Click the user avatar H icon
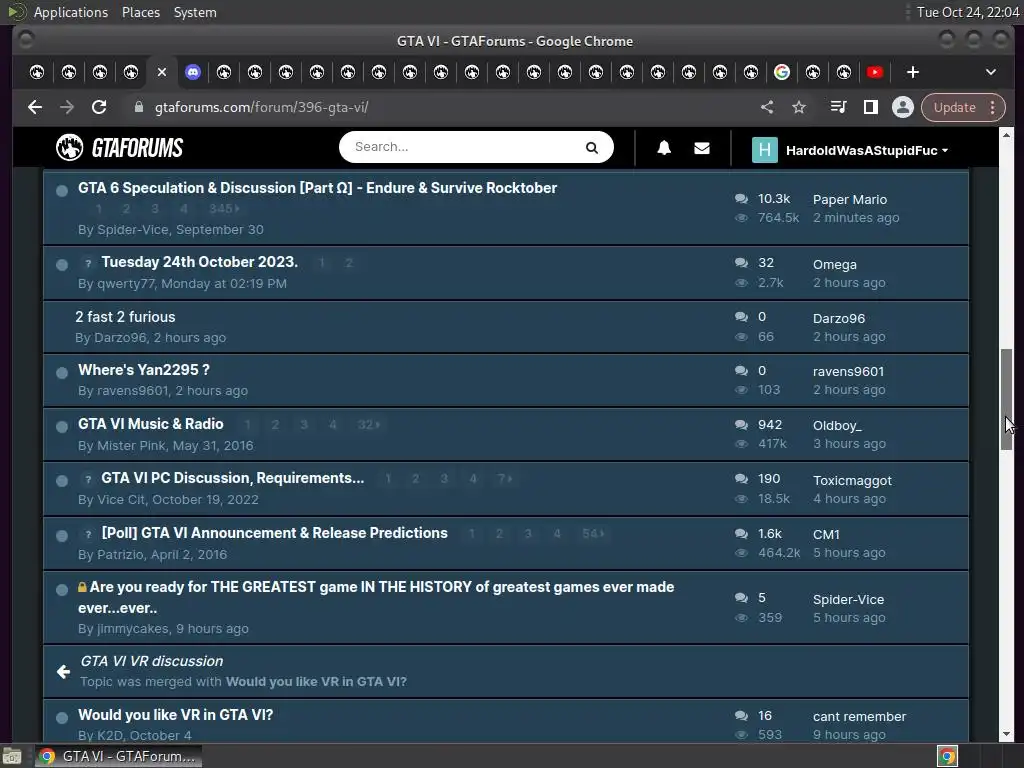This screenshot has height=768, width=1024. point(765,150)
